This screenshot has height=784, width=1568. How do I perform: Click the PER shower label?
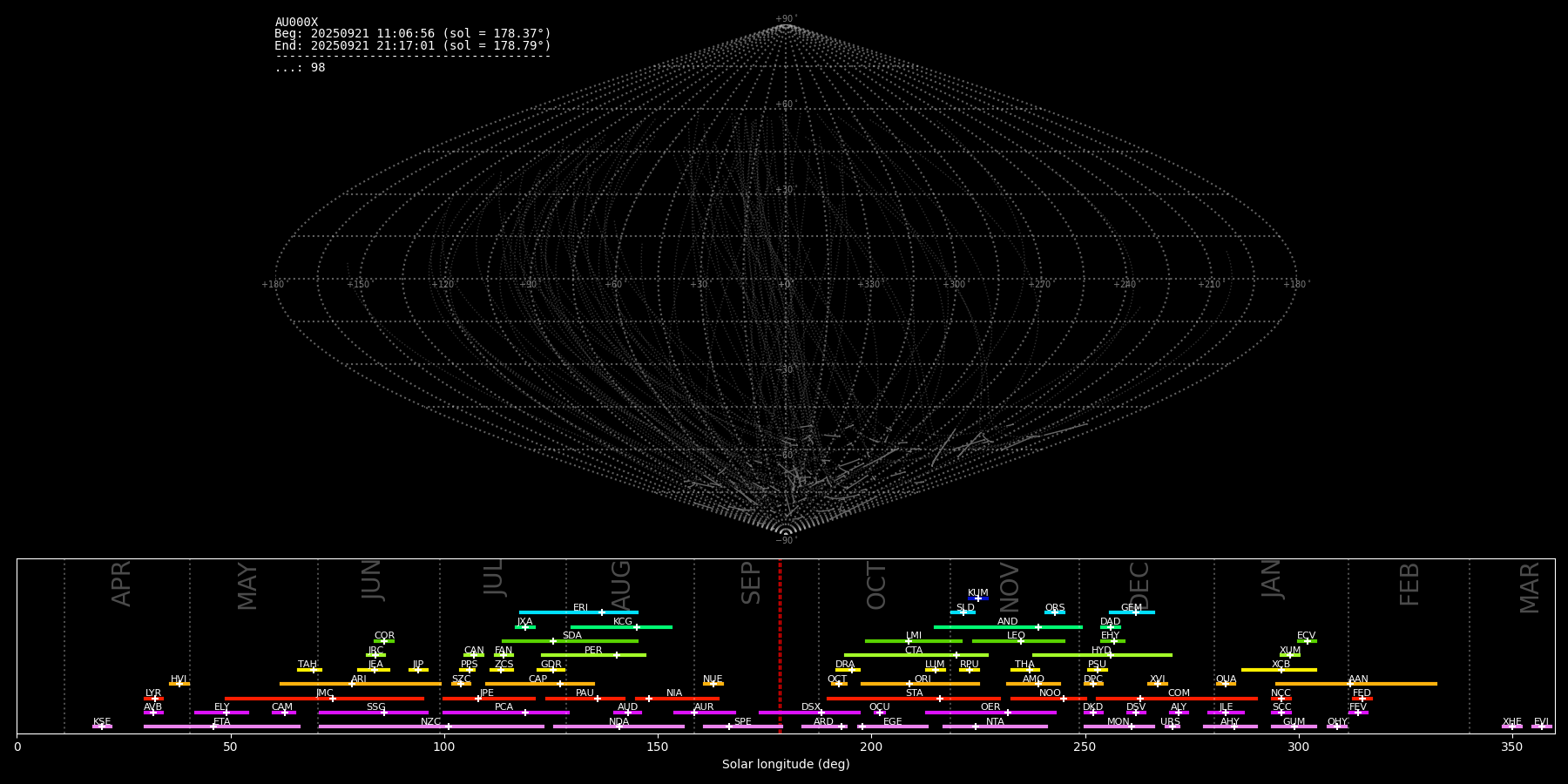pyautogui.click(x=593, y=651)
